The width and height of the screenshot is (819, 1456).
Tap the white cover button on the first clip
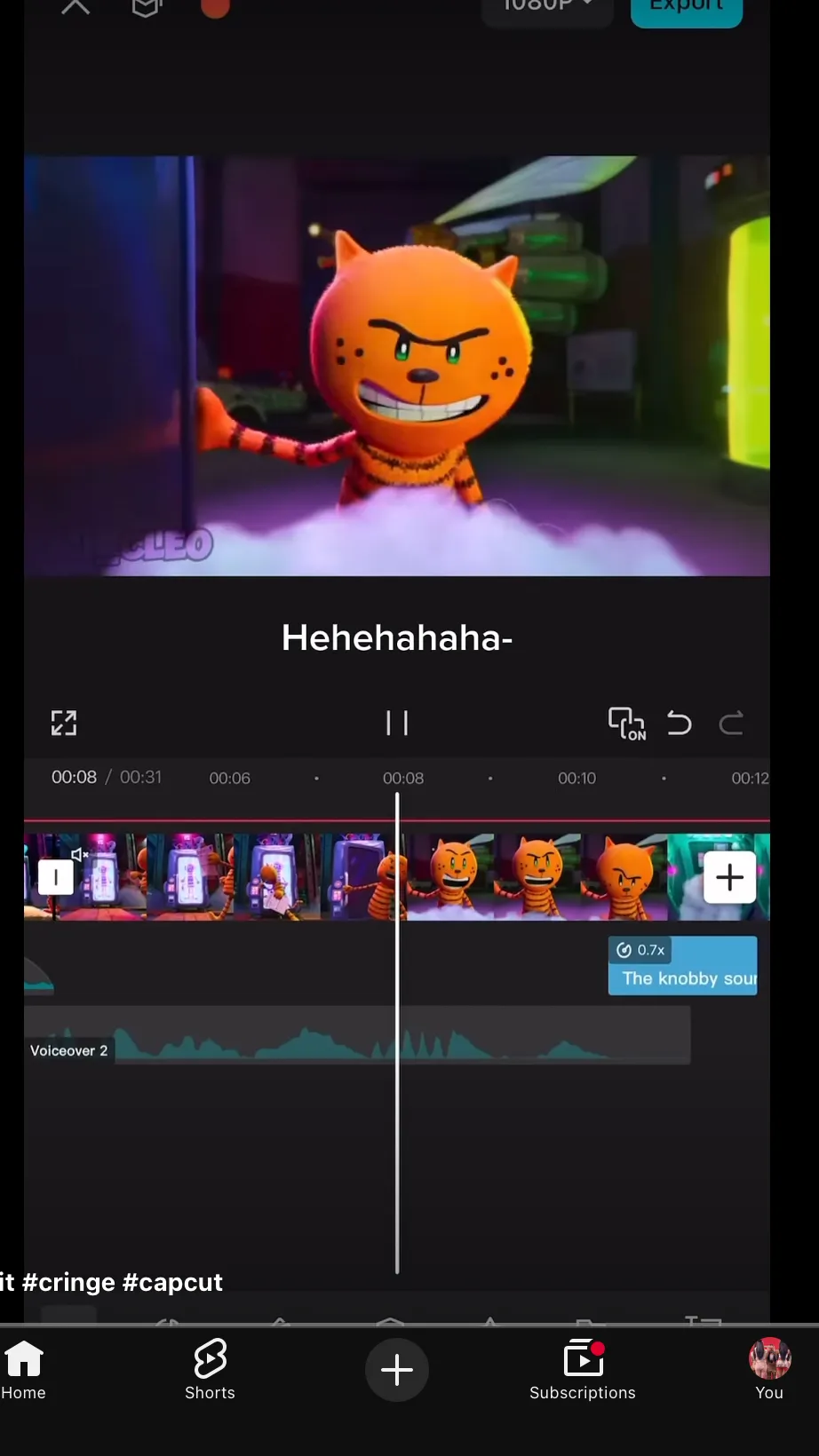click(x=56, y=877)
